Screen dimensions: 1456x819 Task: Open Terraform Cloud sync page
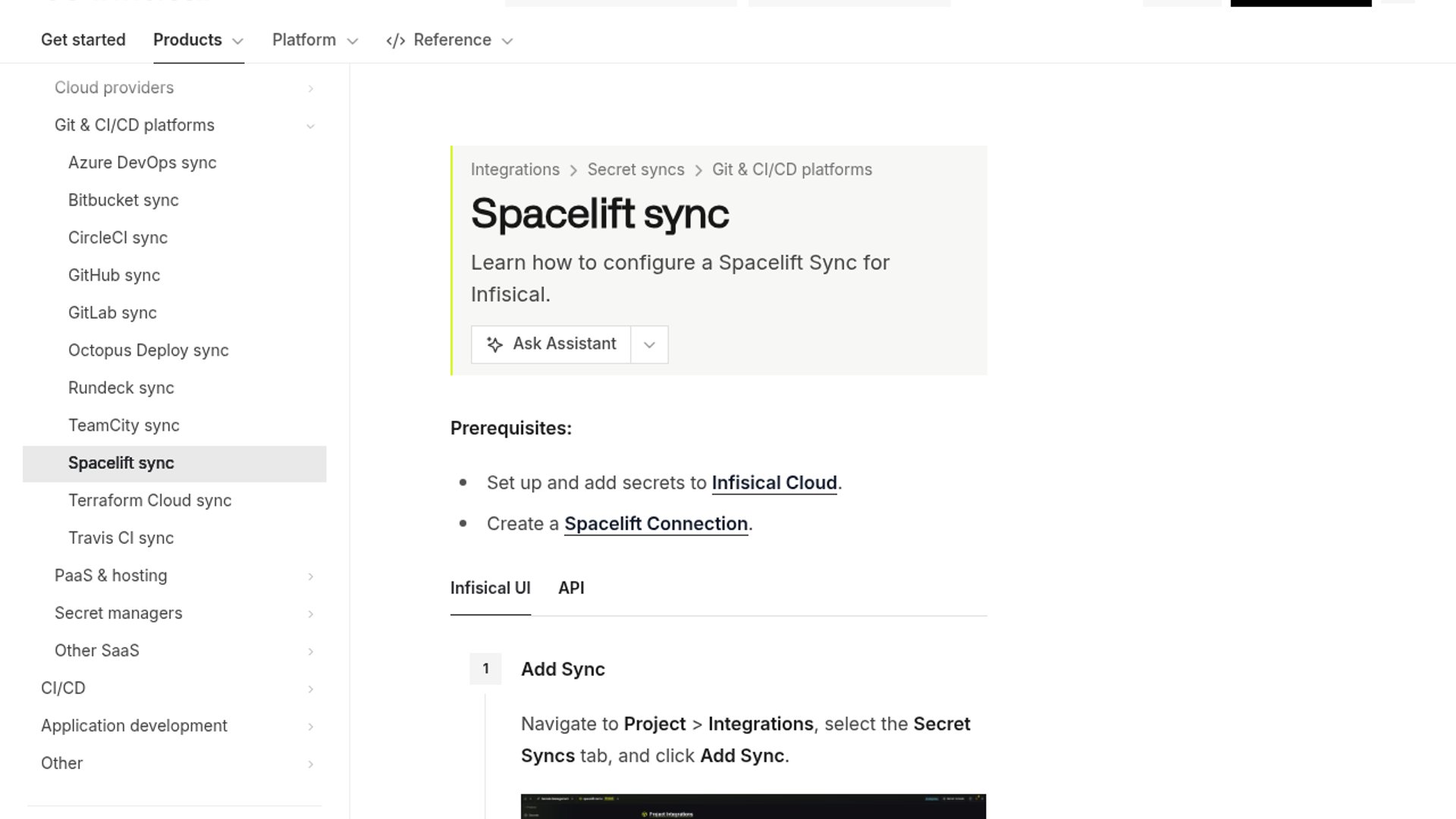[x=150, y=501]
